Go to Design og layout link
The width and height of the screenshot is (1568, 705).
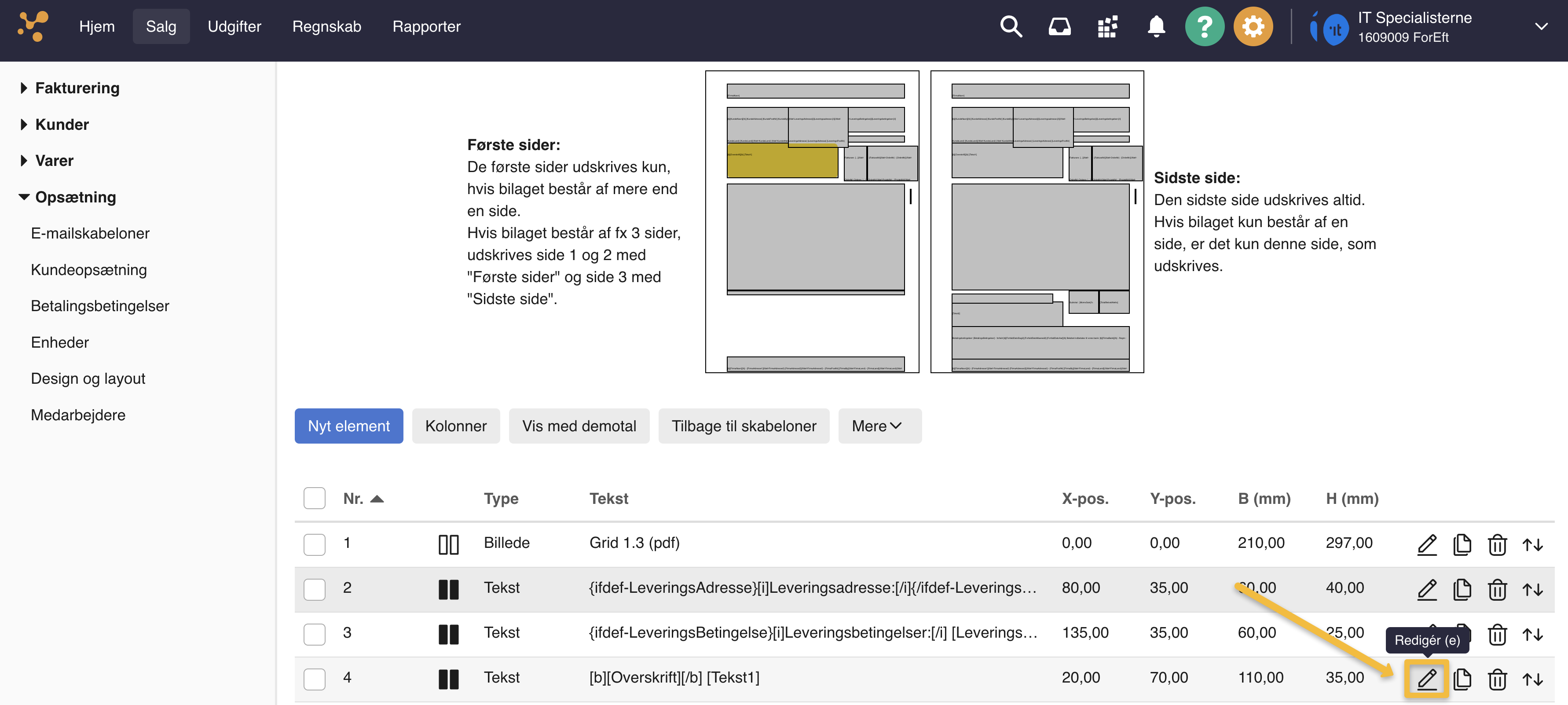(x=88, y=378)
